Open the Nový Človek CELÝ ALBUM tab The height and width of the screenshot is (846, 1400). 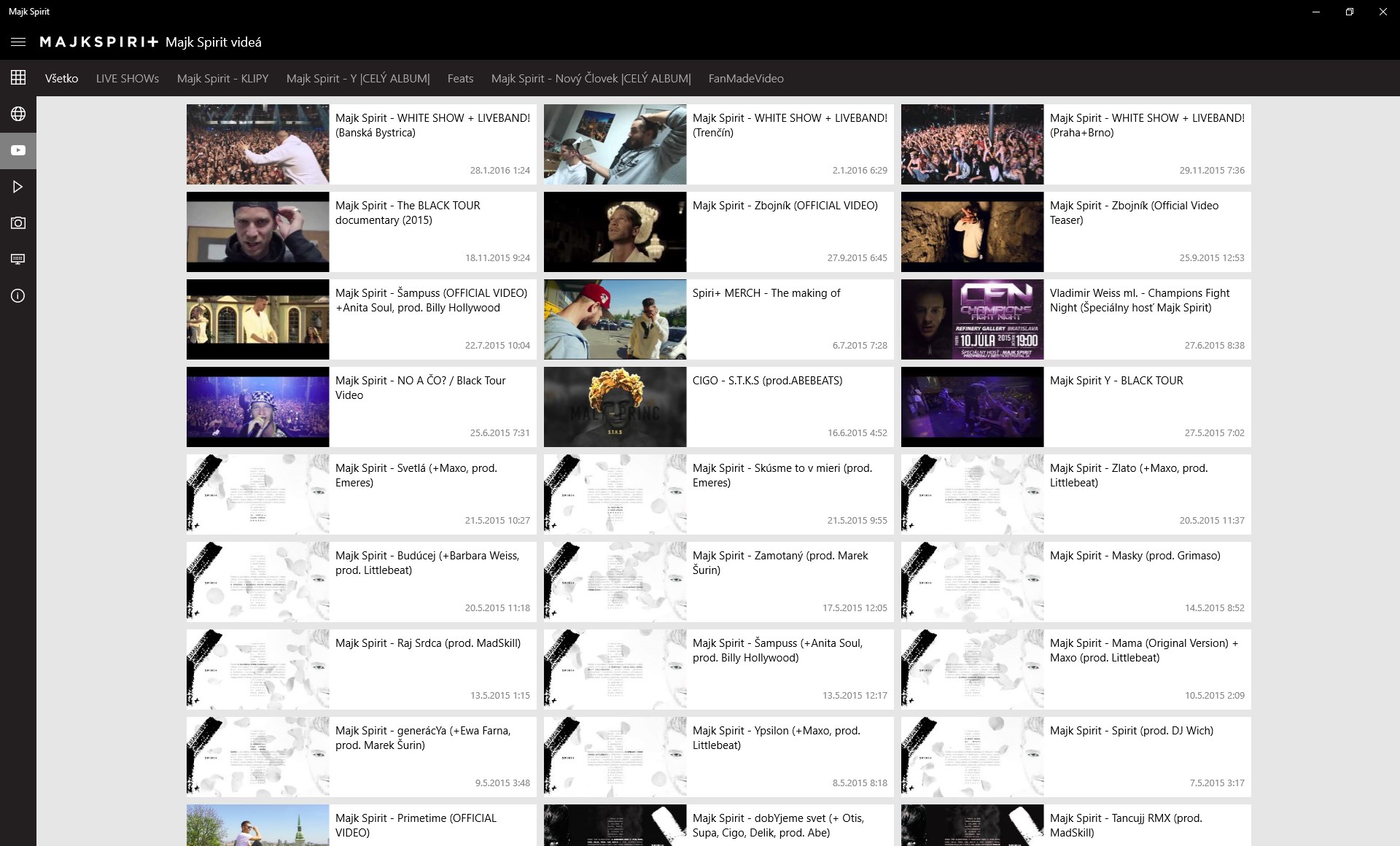(591, 79)
